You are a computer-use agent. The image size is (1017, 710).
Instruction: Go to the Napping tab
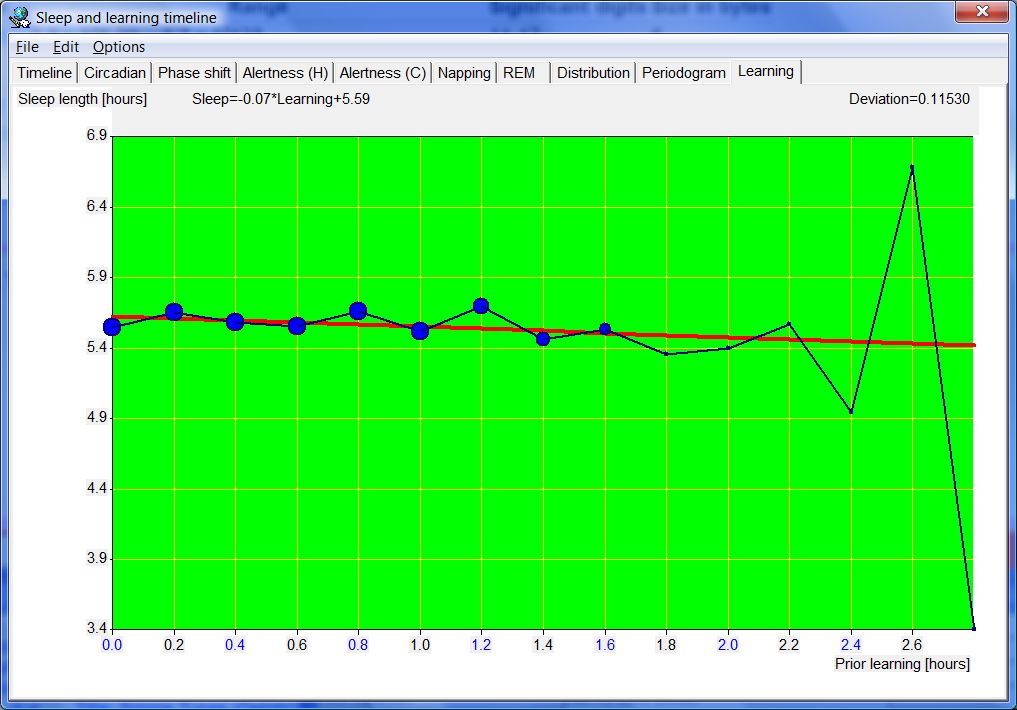pyautogui.click(x=464, y=73)
